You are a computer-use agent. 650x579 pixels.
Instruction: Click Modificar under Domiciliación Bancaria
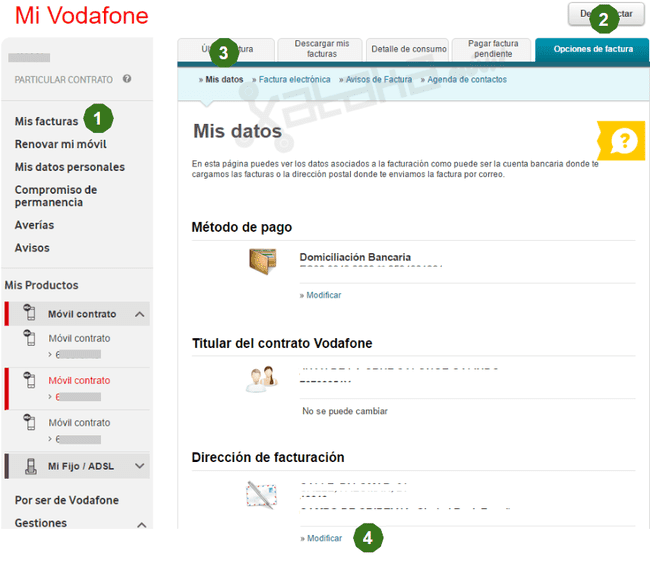323,295
